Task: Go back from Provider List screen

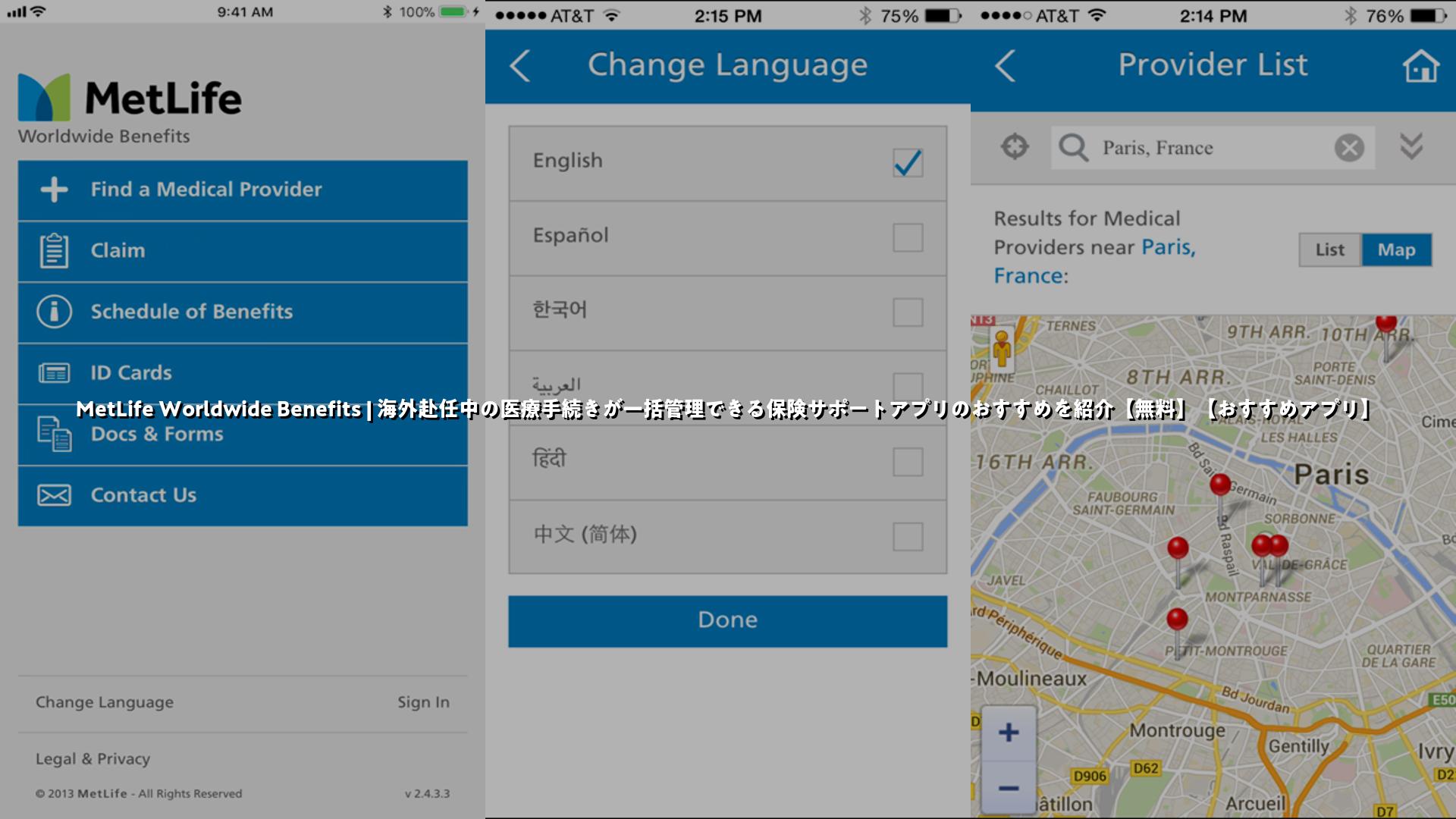Action: point(1005,66)
